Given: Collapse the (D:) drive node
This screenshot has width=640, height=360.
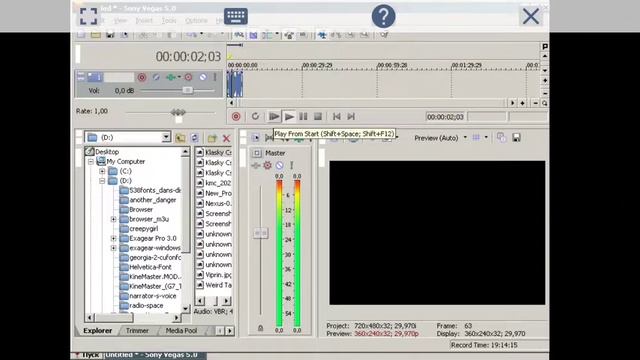Looking at the screenshot, I should (x=102, y=181).
